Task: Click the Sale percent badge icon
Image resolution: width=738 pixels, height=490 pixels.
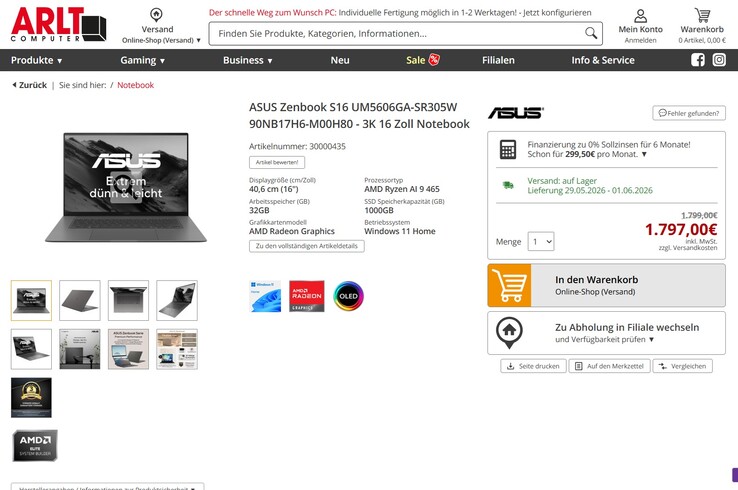Action: (x=434, y=60)
